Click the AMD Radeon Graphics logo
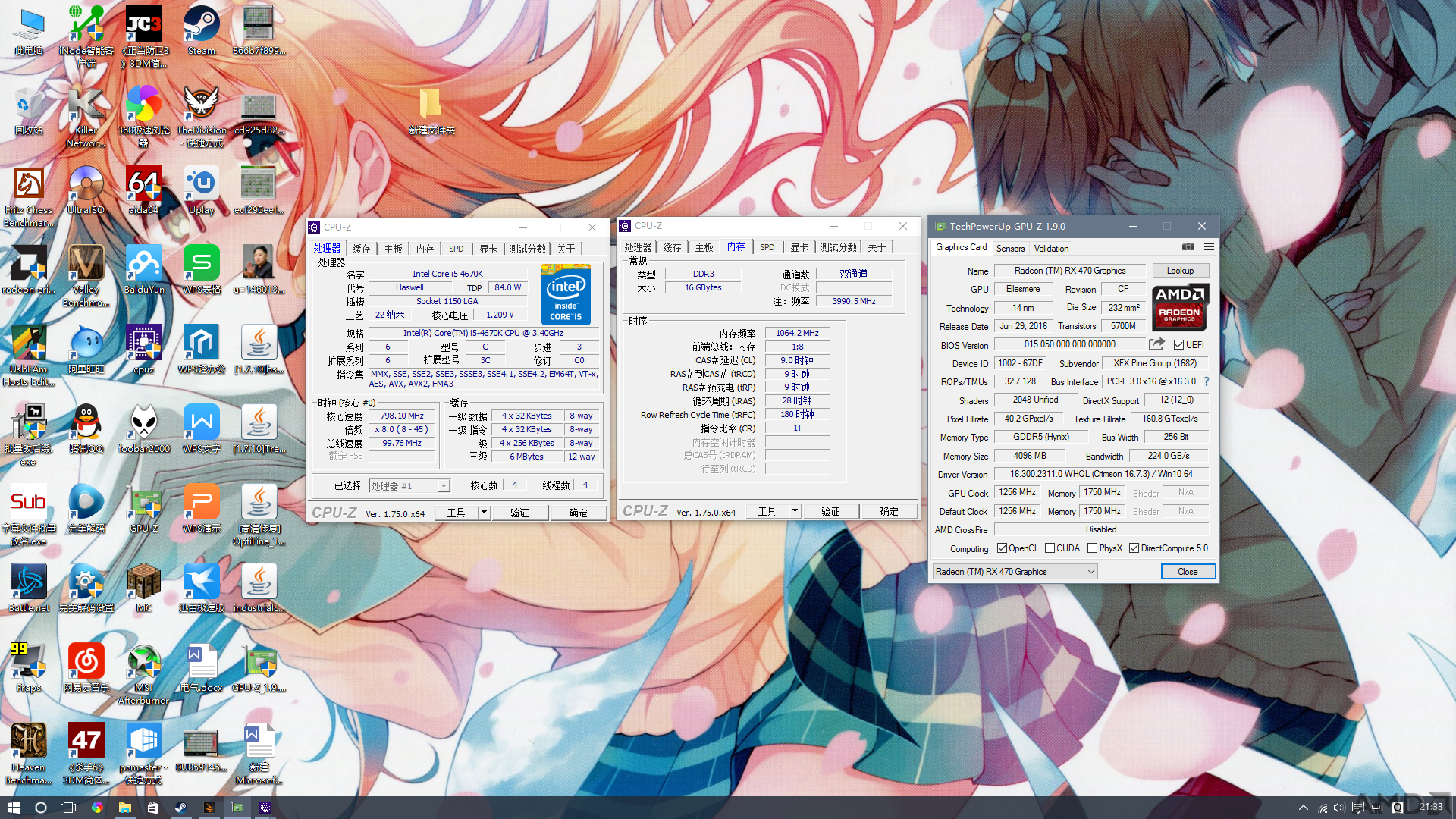Viewport: 1456px width, 819px height. 1180,307
